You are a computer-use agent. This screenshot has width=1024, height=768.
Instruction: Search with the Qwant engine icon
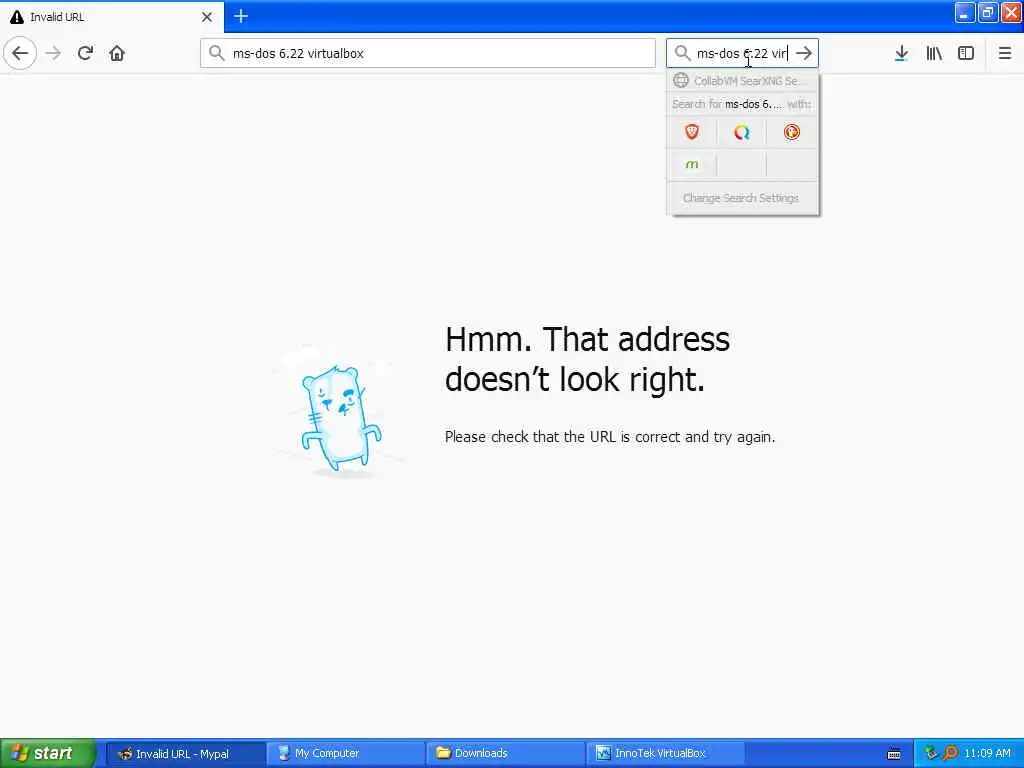(741, 133)
